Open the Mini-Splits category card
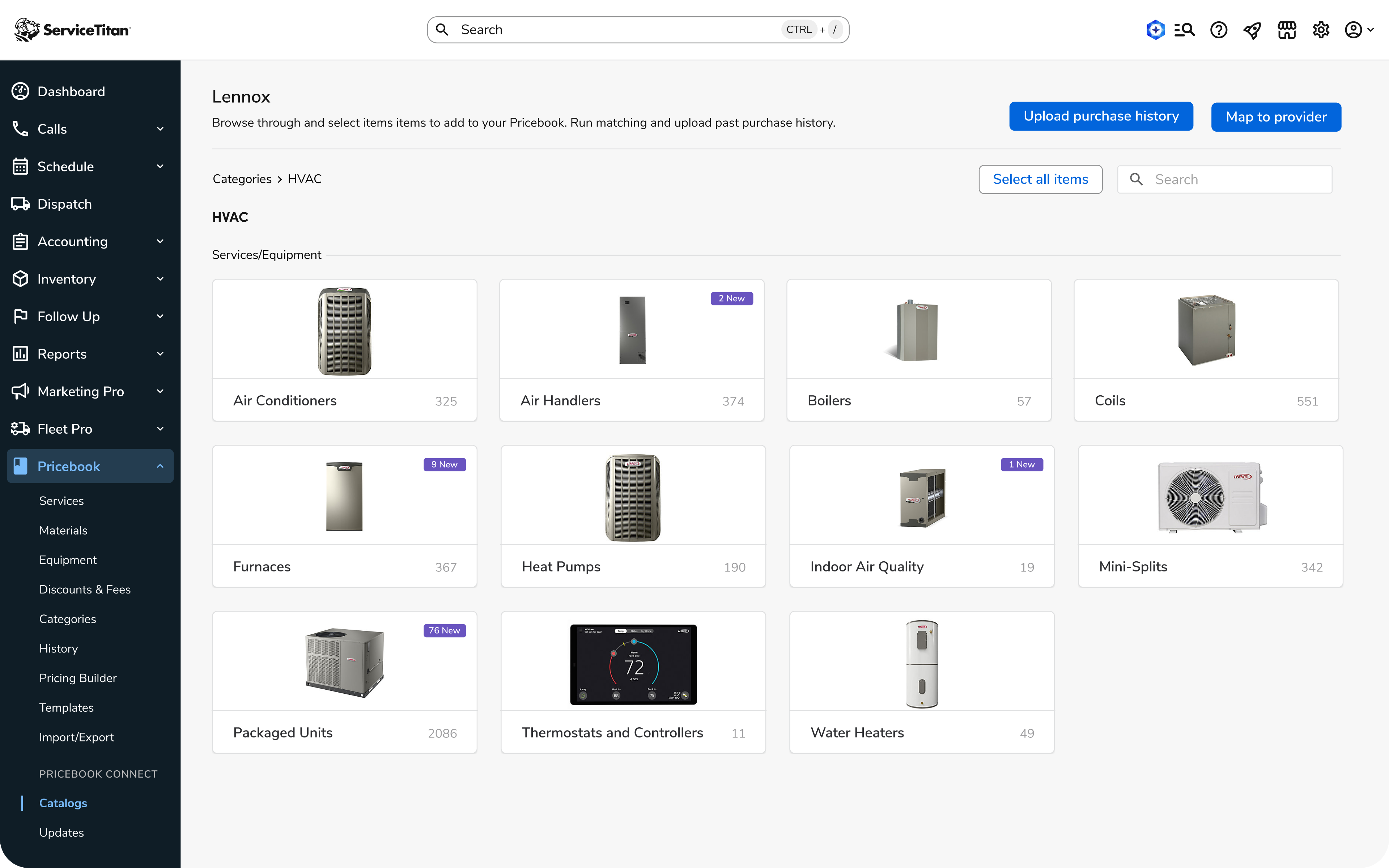This screenshot has width=1389, height=868. point(1210,516)
